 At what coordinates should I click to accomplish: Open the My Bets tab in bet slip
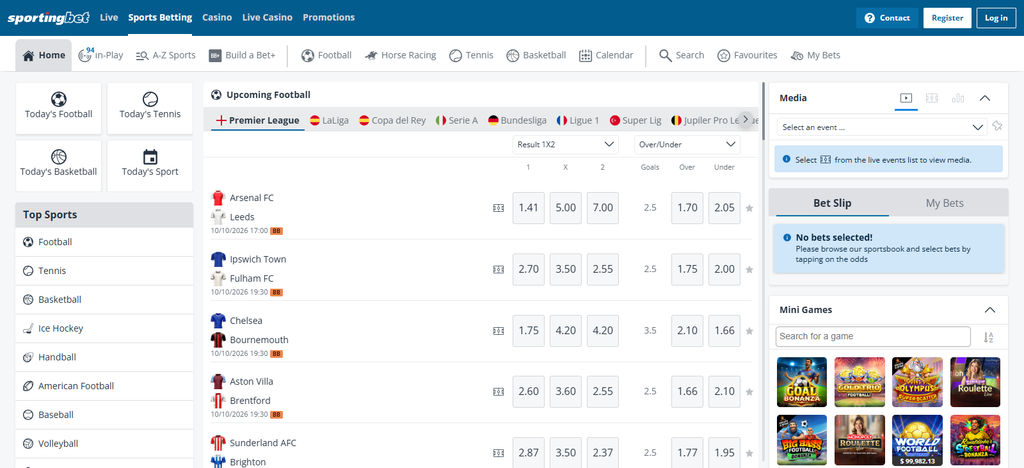pos(944,203)
